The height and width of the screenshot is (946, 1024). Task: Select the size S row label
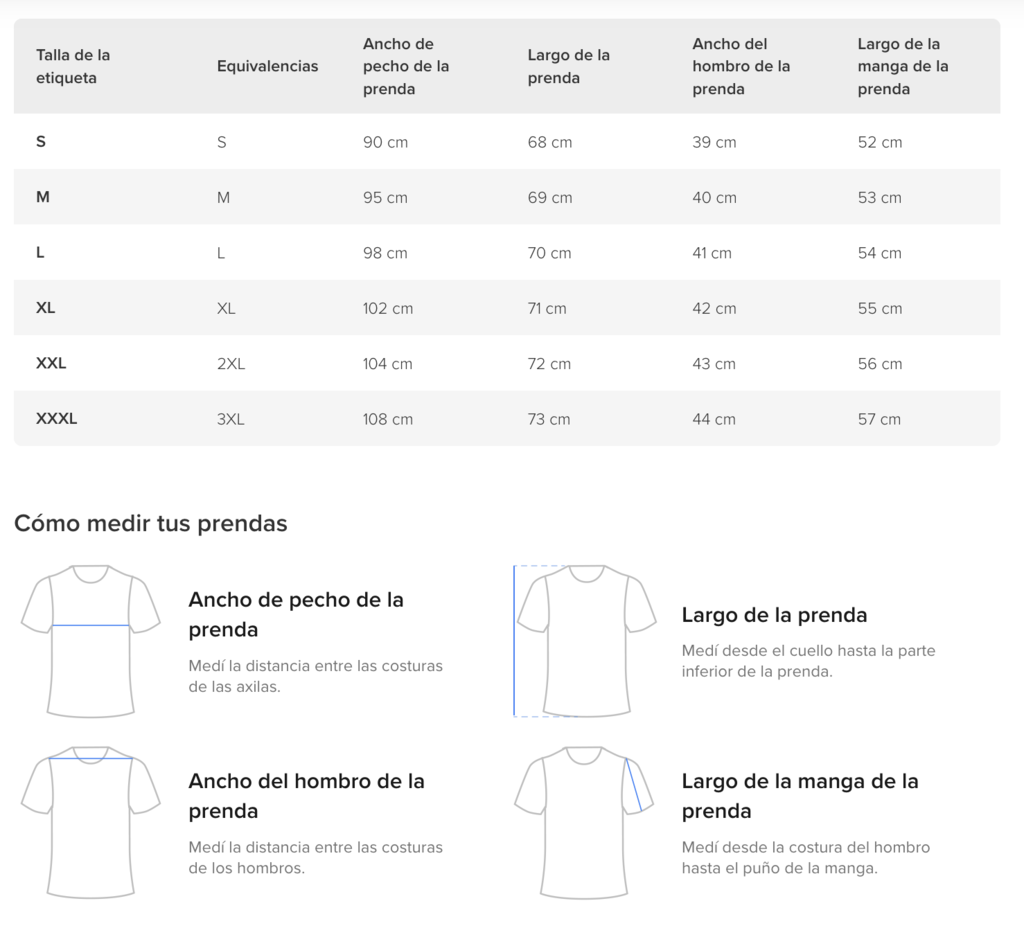pyautogui.click(x=40, y=142)
